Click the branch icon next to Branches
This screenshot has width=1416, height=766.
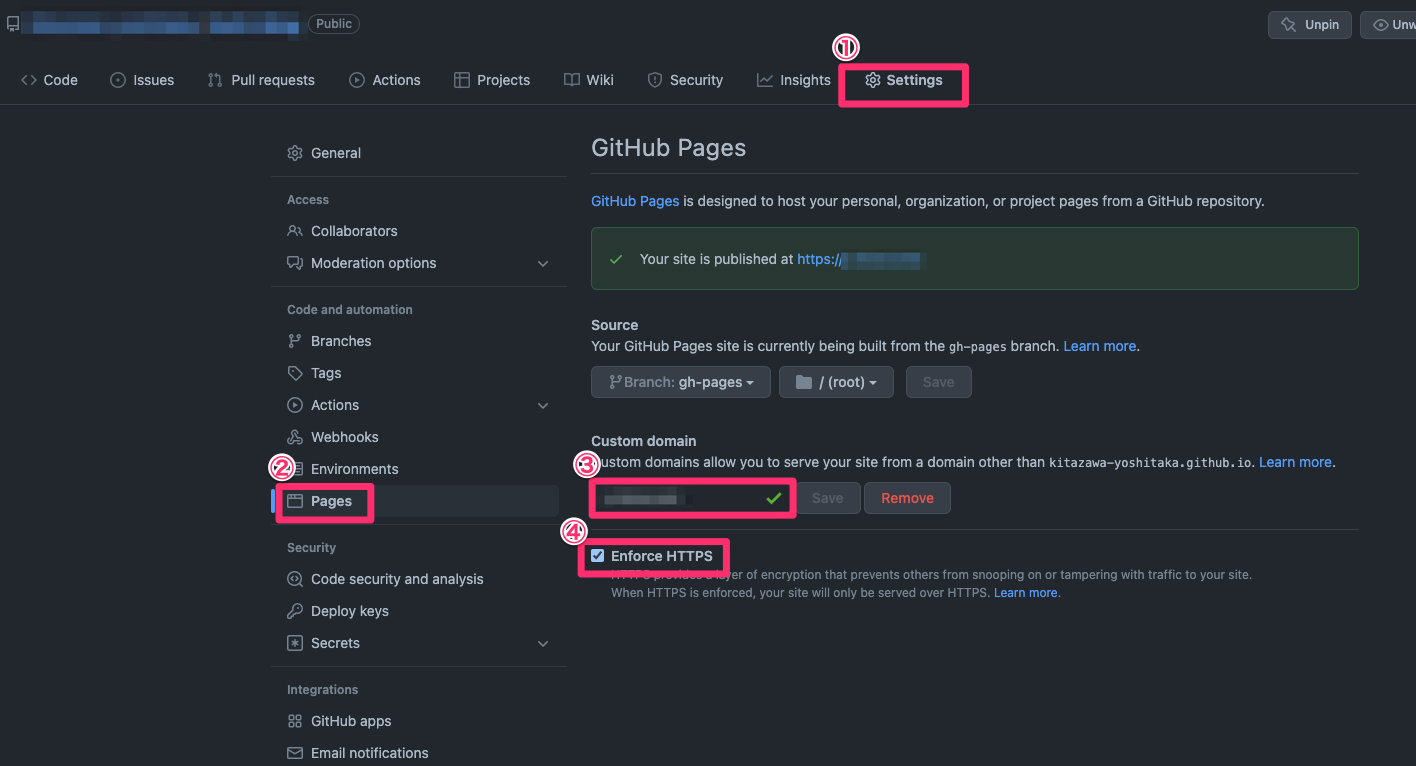point(295,341)
